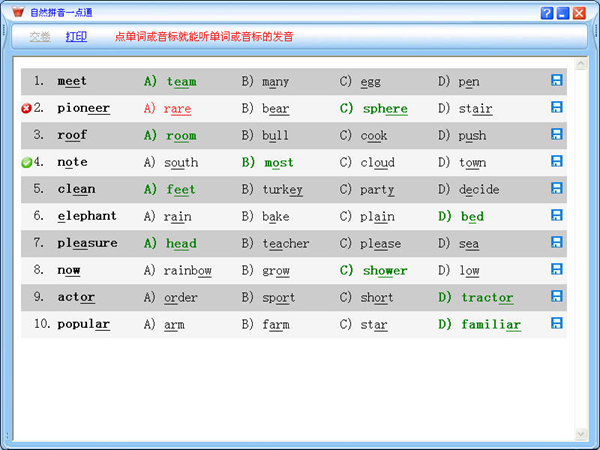Play pronunciation of the word roof
This screenshot has height=450, width=600.
[72, 135]
